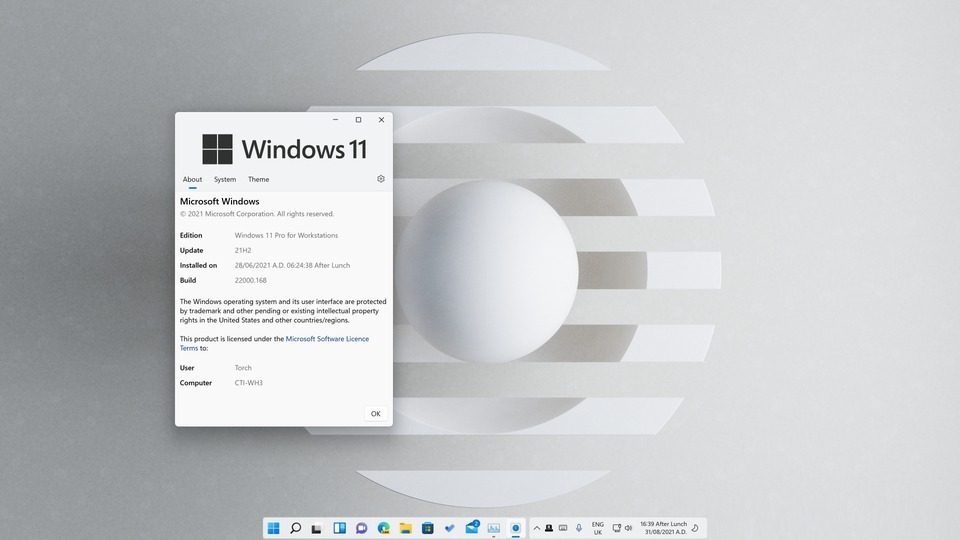Maximize the About Windows dialog

358,119
